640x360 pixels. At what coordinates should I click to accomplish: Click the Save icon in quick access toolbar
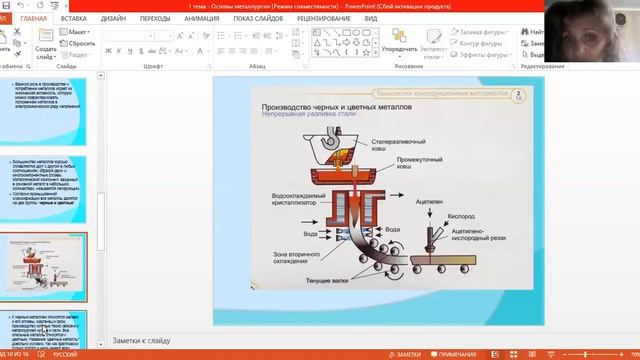pos(6,6)
